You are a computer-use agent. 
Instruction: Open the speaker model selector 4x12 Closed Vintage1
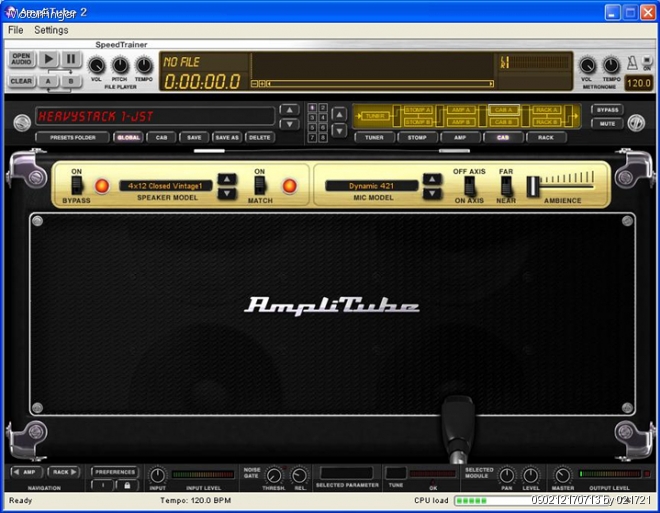pos(165,186)
